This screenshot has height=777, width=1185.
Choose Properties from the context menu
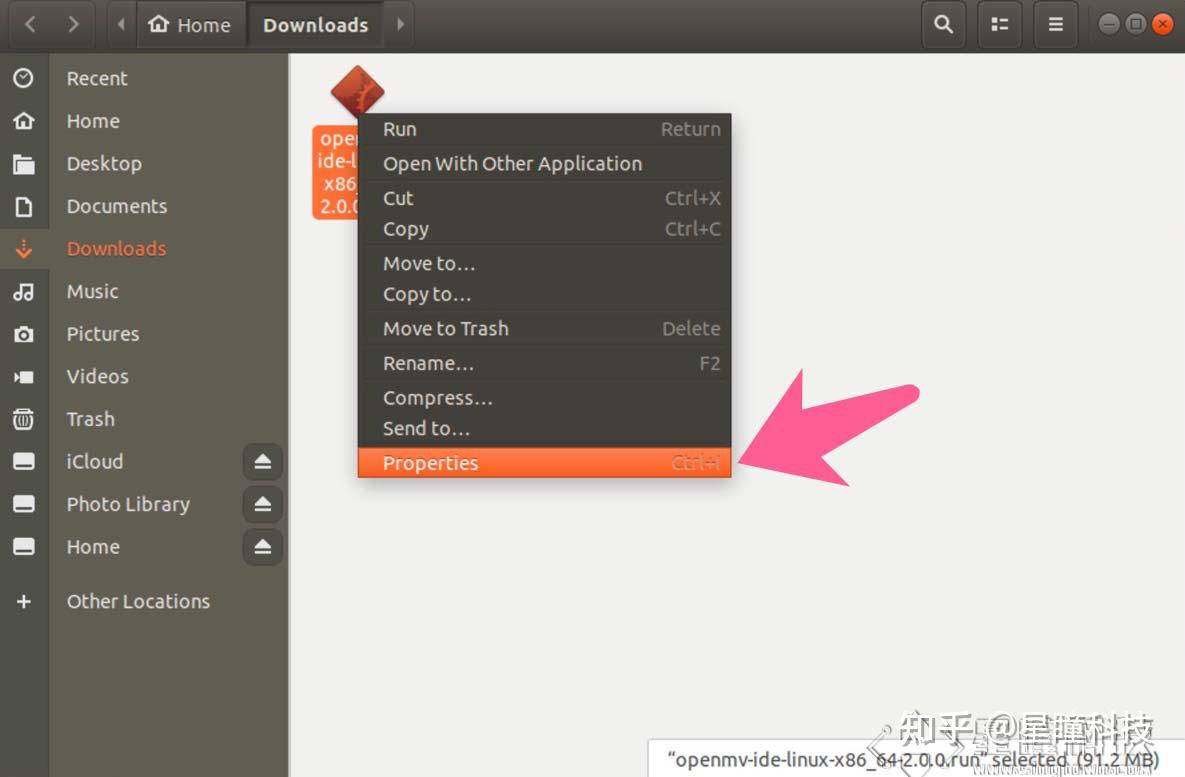[430, 462]
